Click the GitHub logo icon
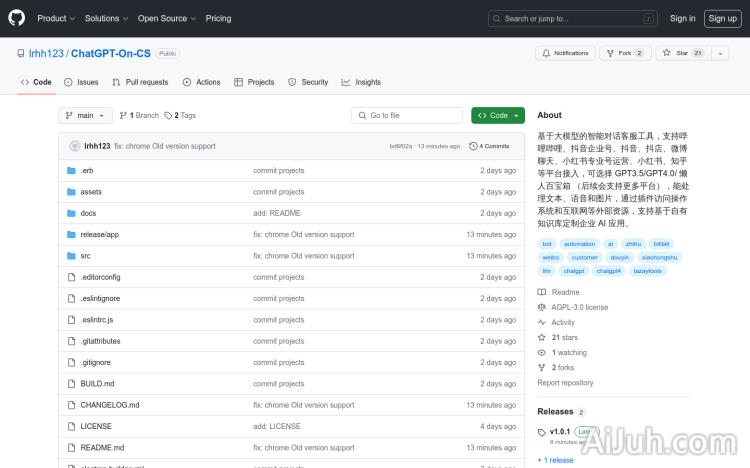 pos(19,18)
